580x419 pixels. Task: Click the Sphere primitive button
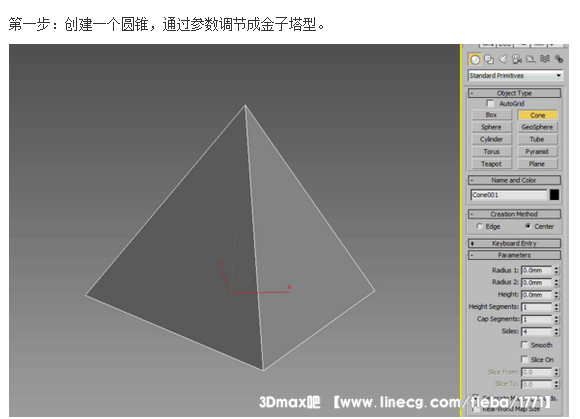coord(492,127)
